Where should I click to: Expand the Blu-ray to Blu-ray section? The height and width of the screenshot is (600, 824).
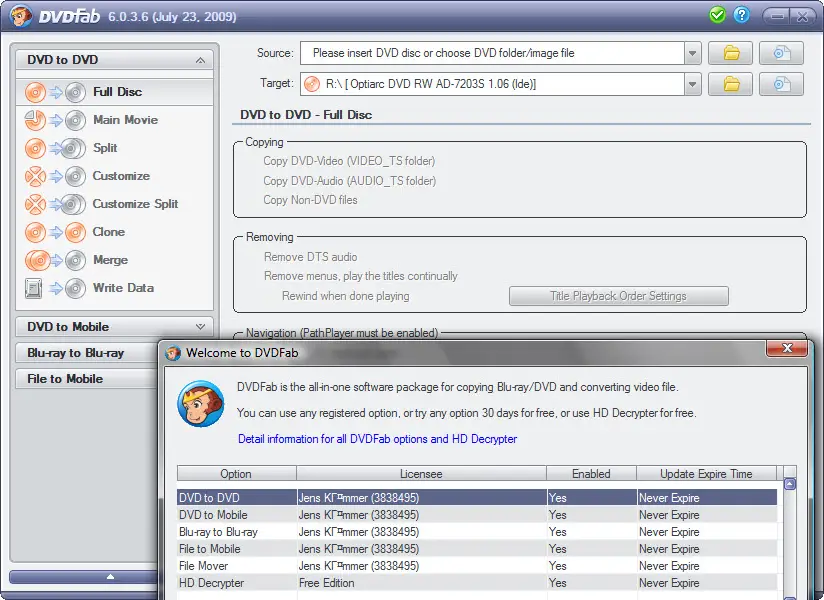tap(87, 353)
